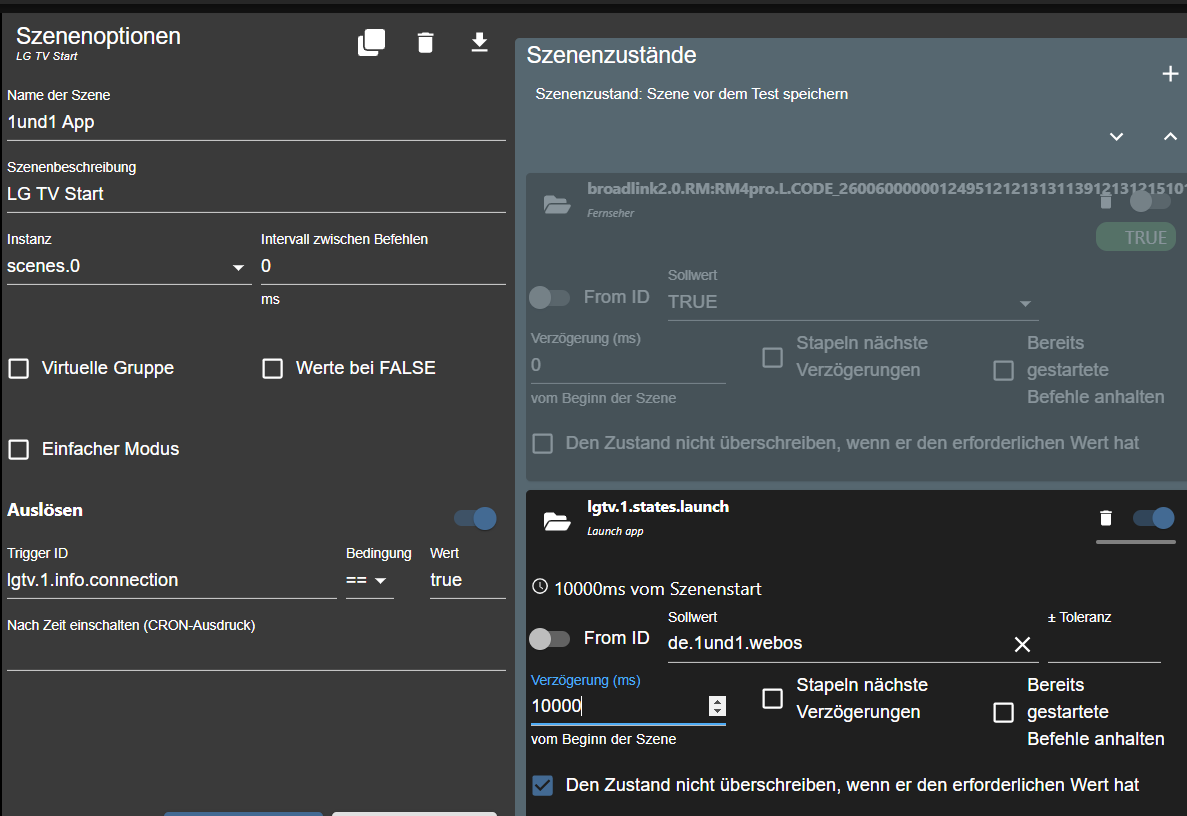Enable the Virtuelle Gruppe checkbox
1187x816 pixels.
pos(19,369)
